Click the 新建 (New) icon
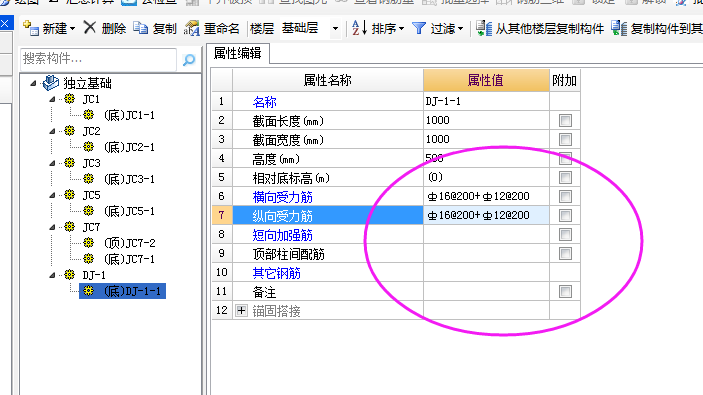Image resolution: width=703 pixels, height=395 pixels. (30, 28)
